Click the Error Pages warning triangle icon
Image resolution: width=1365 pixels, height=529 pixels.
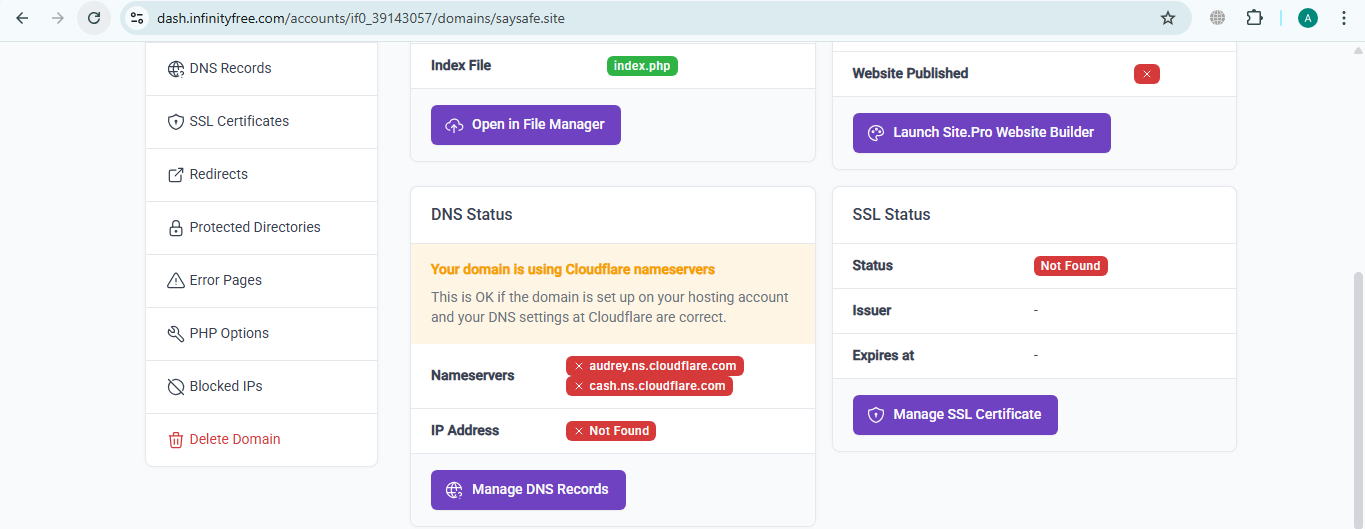pos(175,281)
